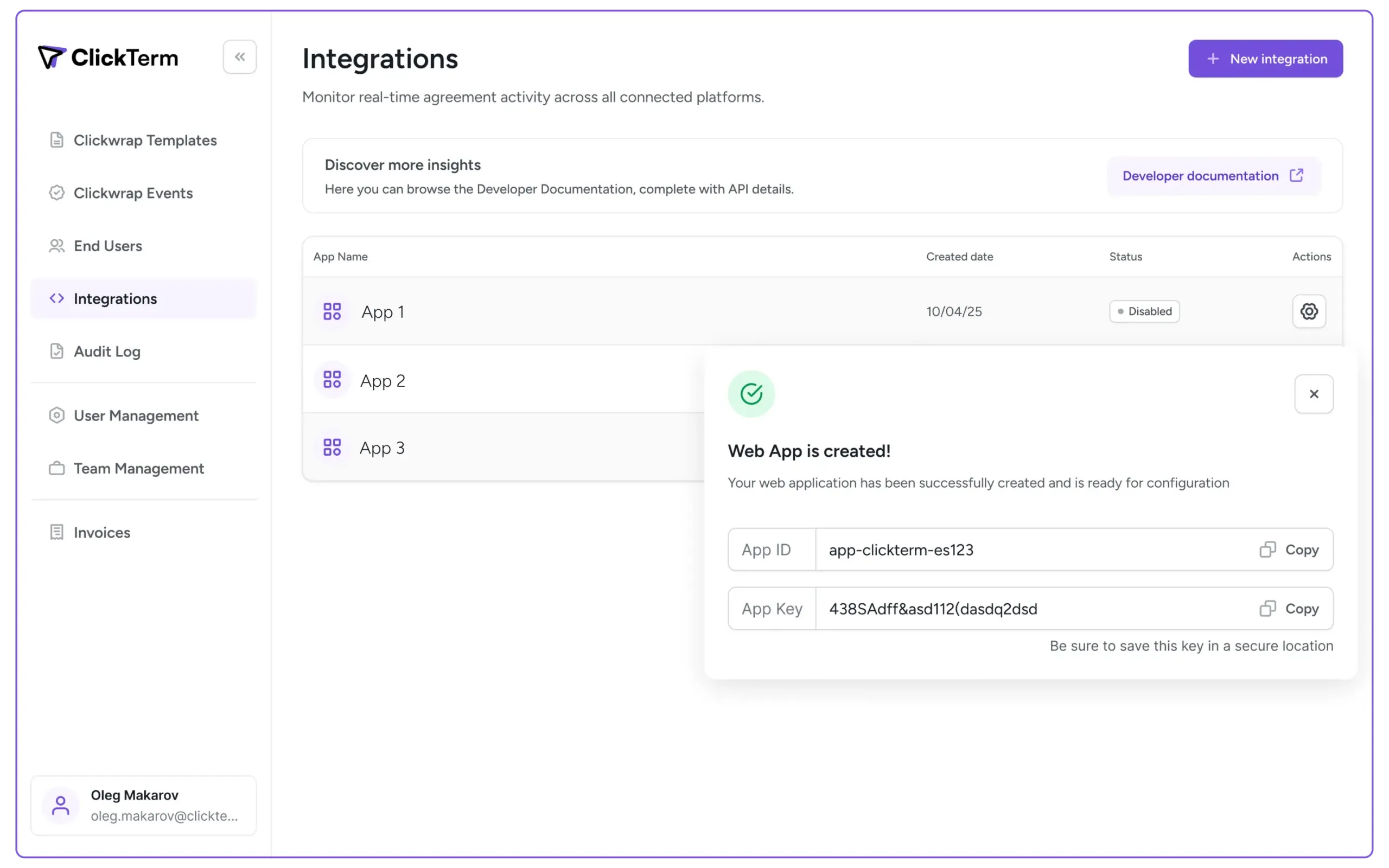Open End Users section

pyautogui.click(x=107, y=246)
